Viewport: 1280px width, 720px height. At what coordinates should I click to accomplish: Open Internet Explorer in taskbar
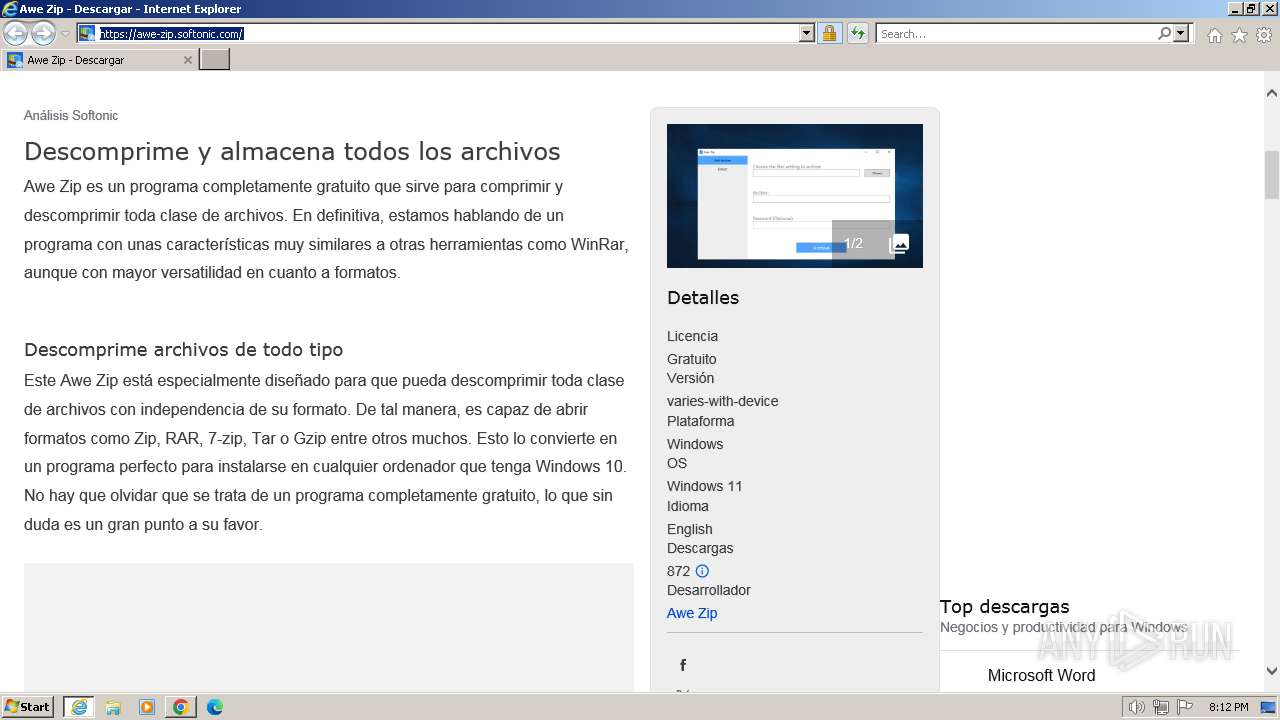pos(79,707)
